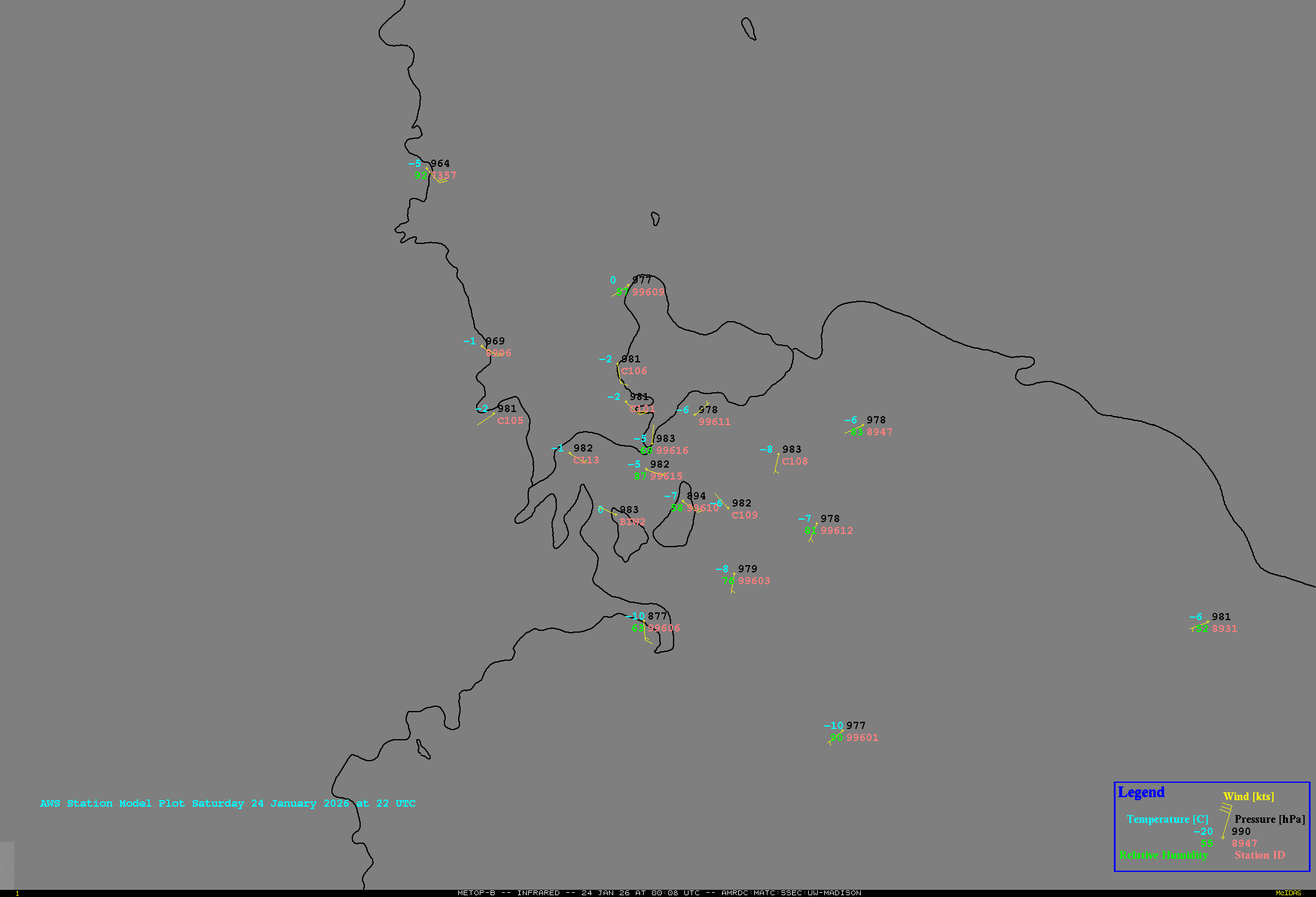Click the McIDAS label in bottom corner
The height and width of the screenshot is (897, 1316).
[x=1288, y=893]
